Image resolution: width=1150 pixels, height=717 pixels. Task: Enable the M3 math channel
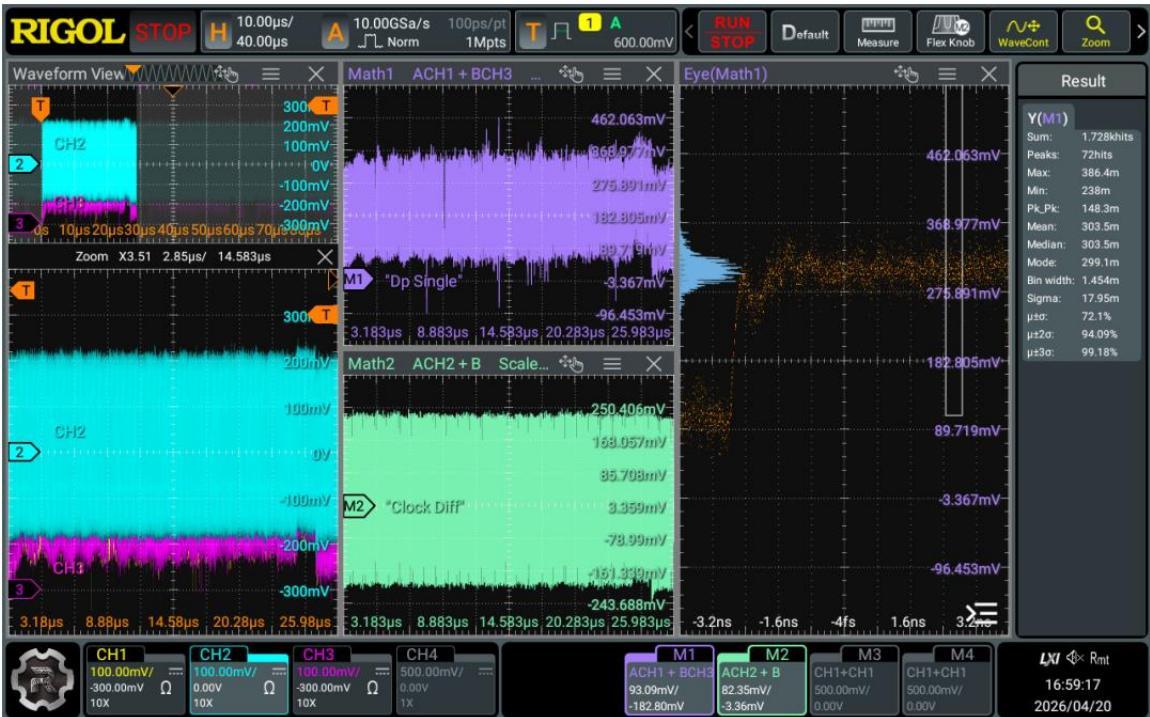(x=854, y=679)
